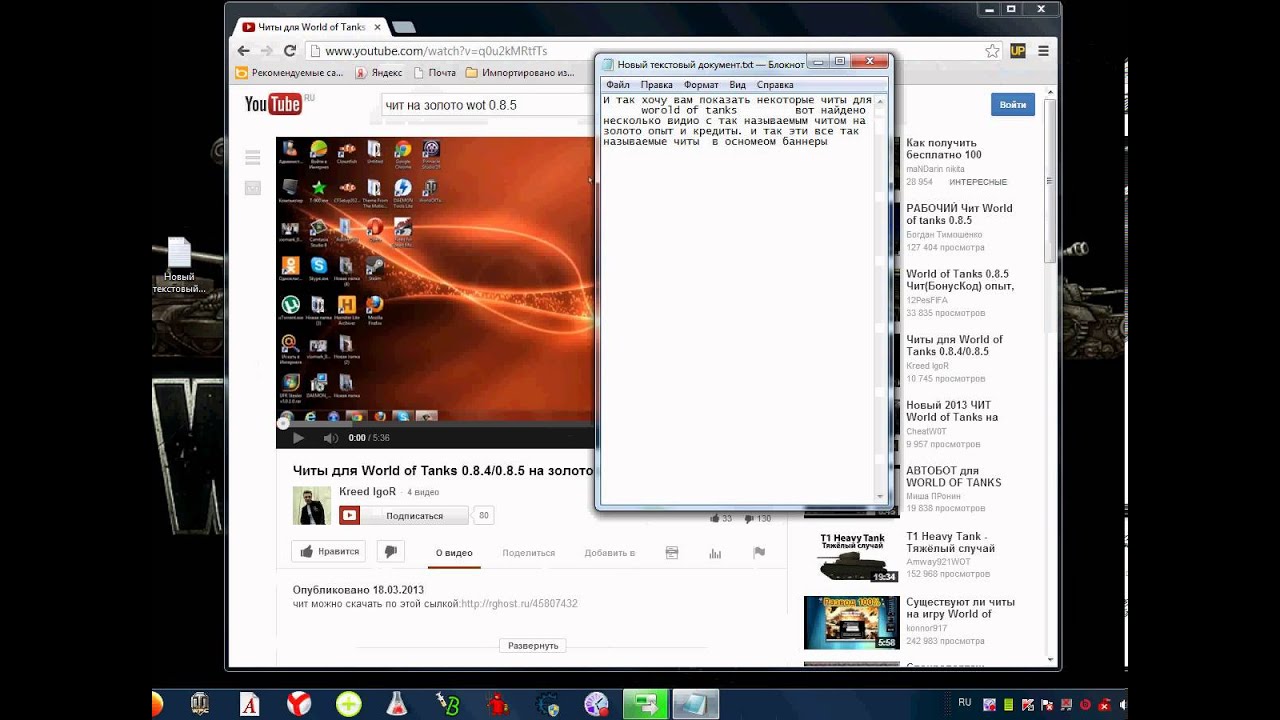Dislike the video with thumbs-down button

coord(390,551)
